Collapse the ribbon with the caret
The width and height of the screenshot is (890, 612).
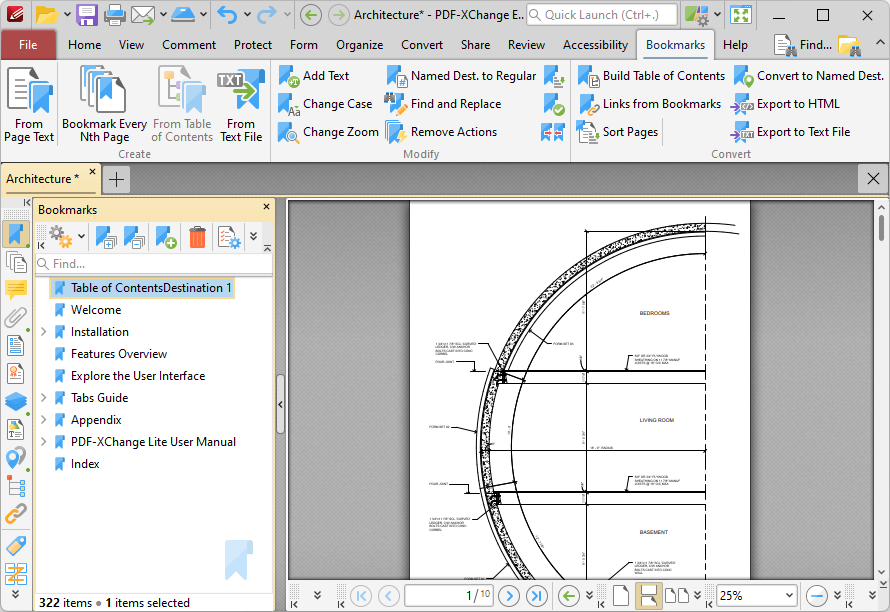point(879,43)
